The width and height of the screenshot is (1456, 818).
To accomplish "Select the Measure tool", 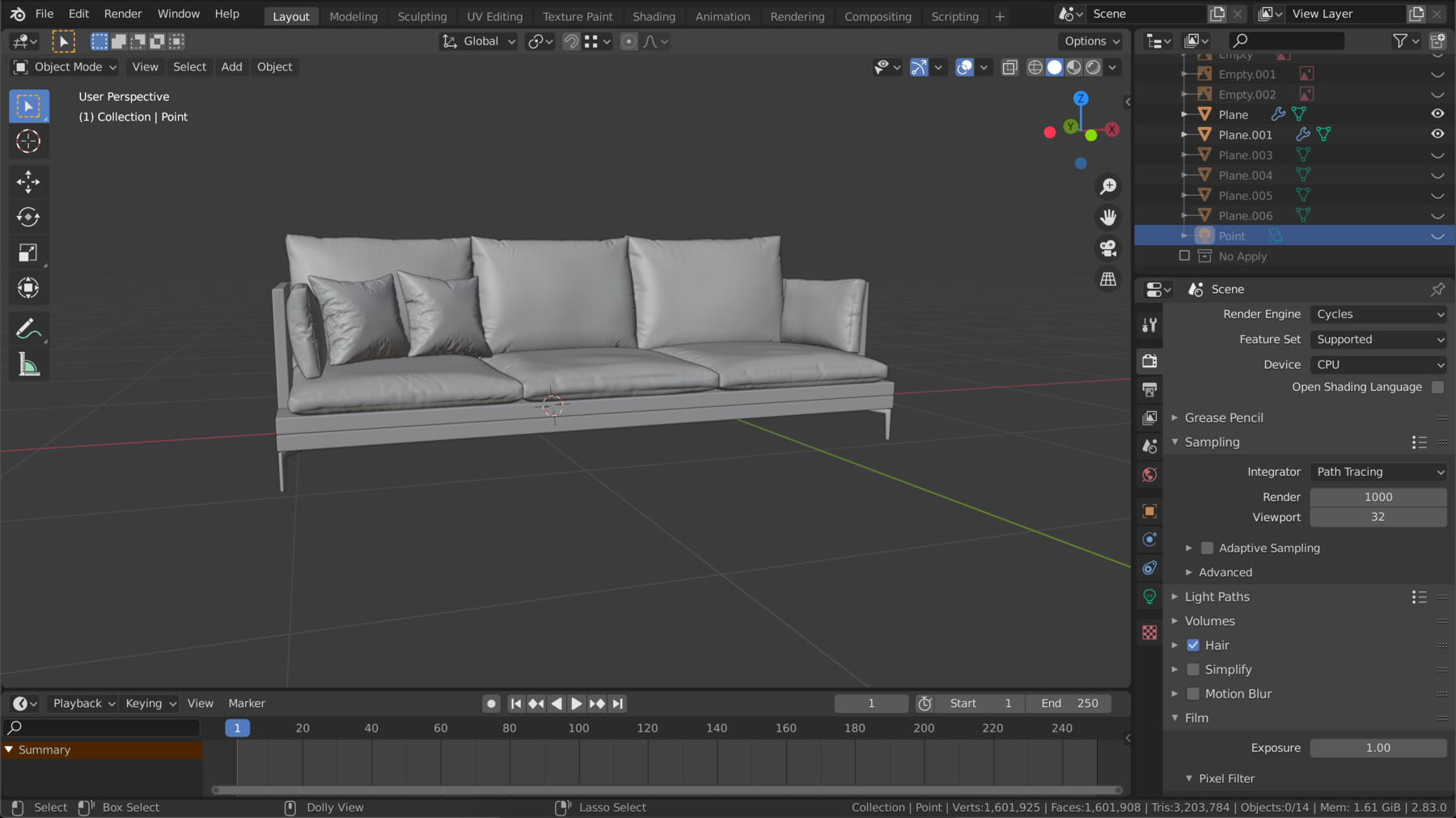I will coord(28,364).
